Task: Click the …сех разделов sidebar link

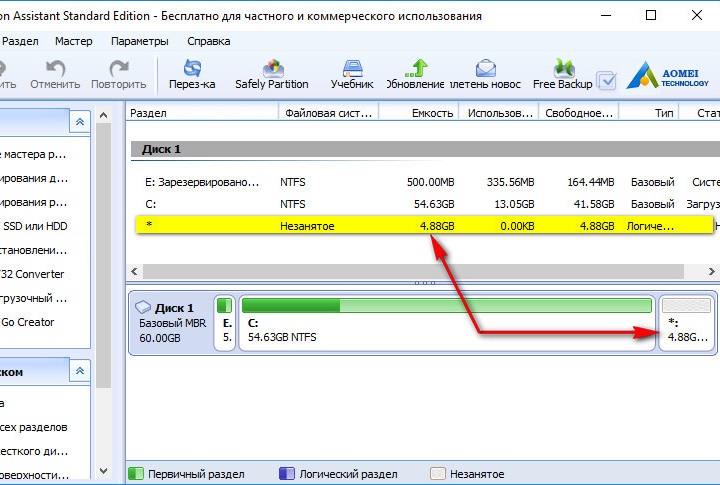Action: click(x=34, y=427)
